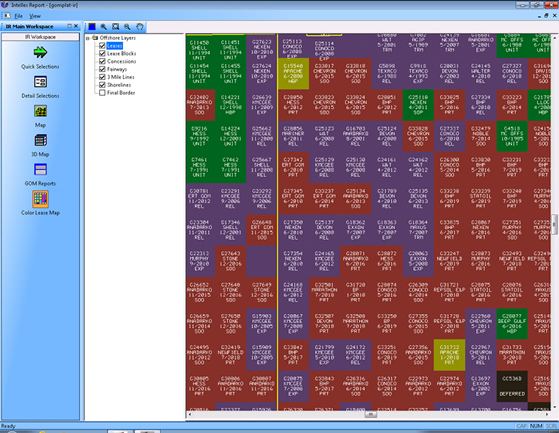Screen dimensions: 559x433
Task: Open Quick Selections via the green arrows icon
Action: tap(40, 52)
